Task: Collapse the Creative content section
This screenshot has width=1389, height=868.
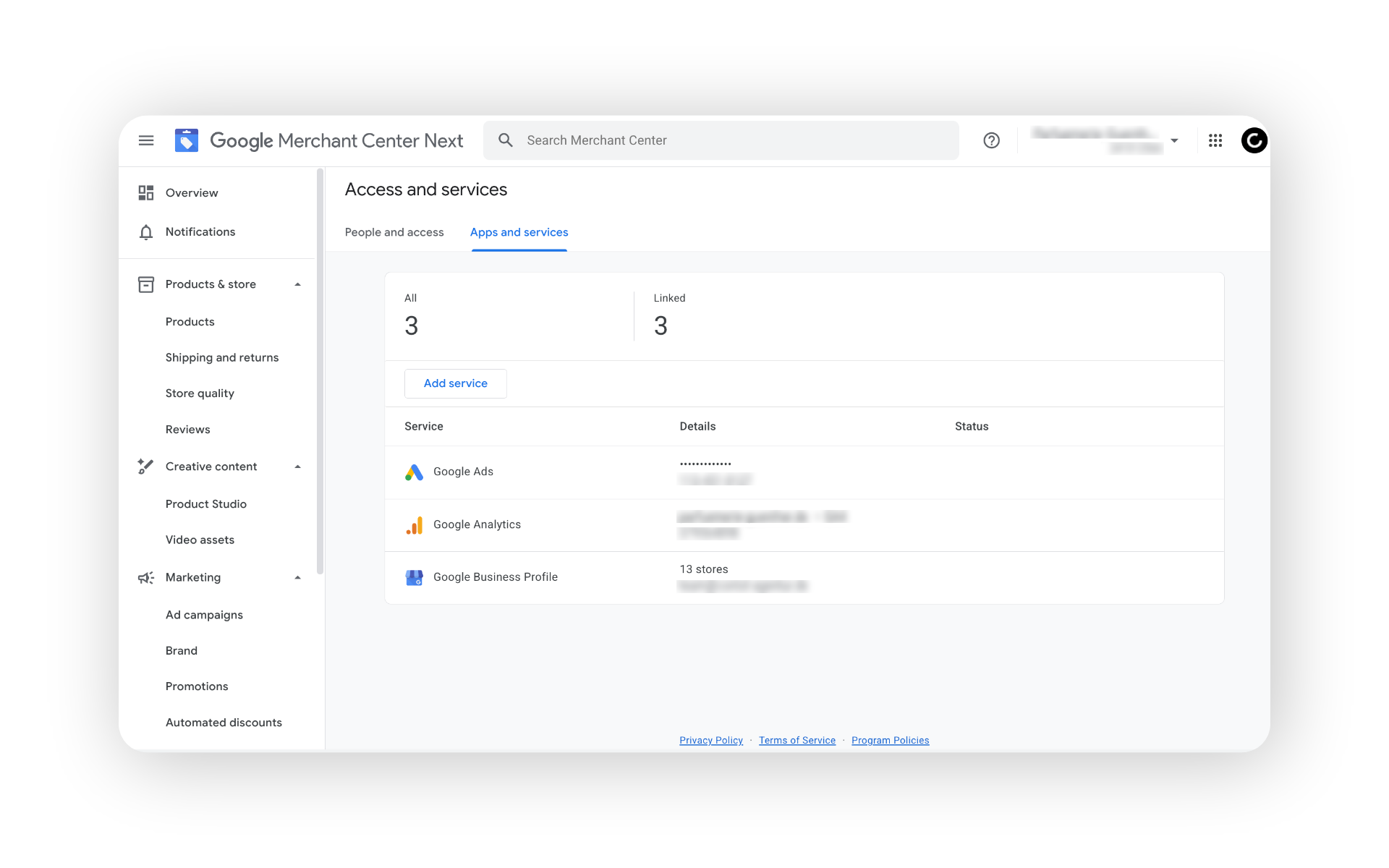Action: coord(297,467)
